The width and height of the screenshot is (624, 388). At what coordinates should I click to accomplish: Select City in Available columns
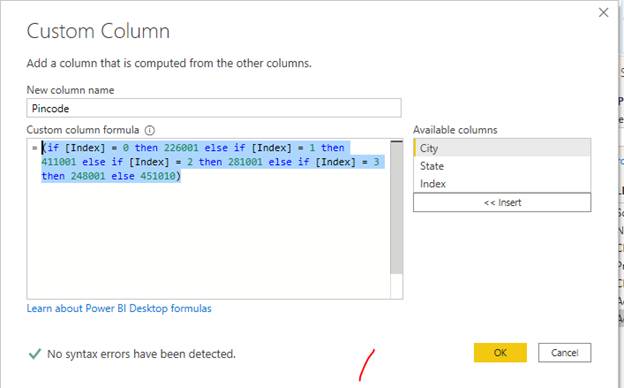click(x=502, y=148)
